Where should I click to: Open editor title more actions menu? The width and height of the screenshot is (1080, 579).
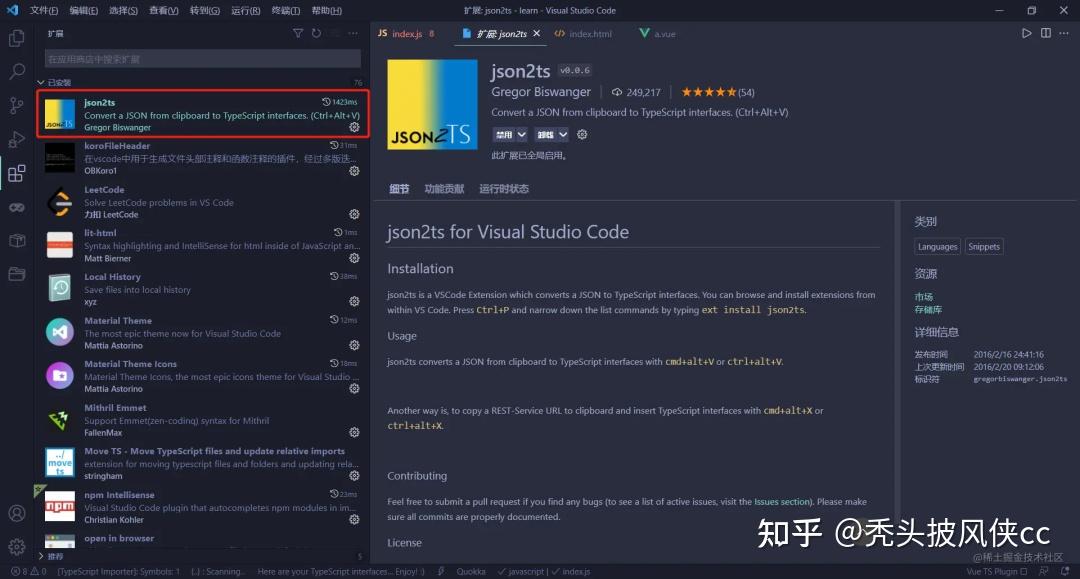pyautogui.click(x=1064, y=33)
